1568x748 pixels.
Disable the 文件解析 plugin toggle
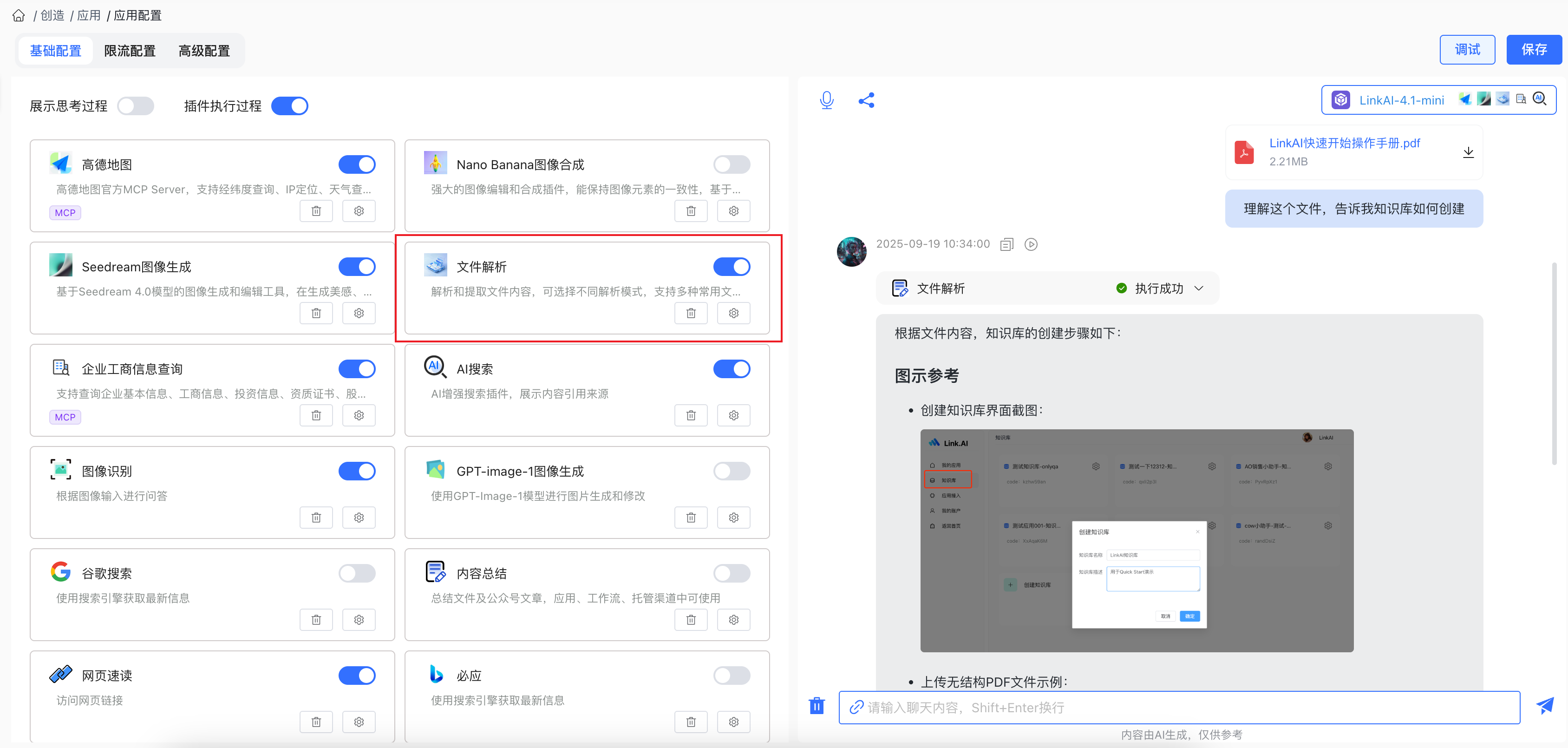732,267
